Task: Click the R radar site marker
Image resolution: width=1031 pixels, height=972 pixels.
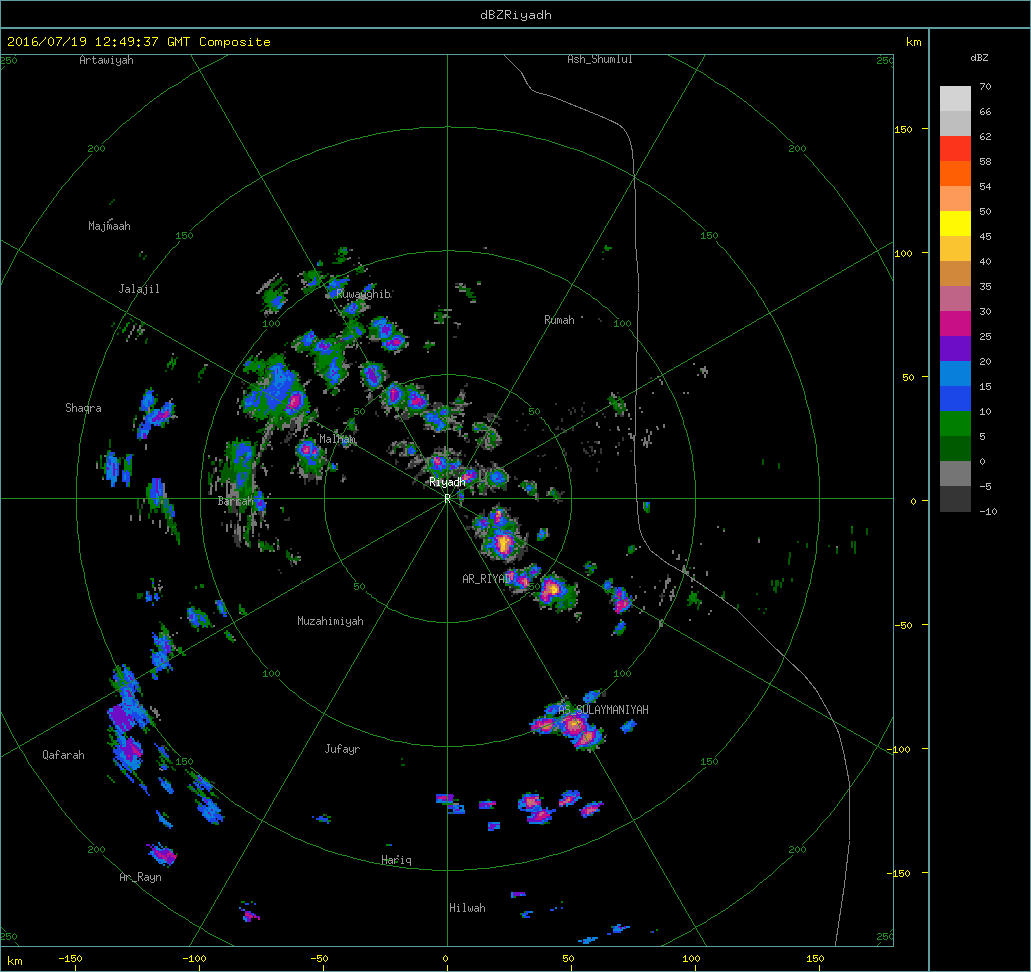Action: coord(447,498)
